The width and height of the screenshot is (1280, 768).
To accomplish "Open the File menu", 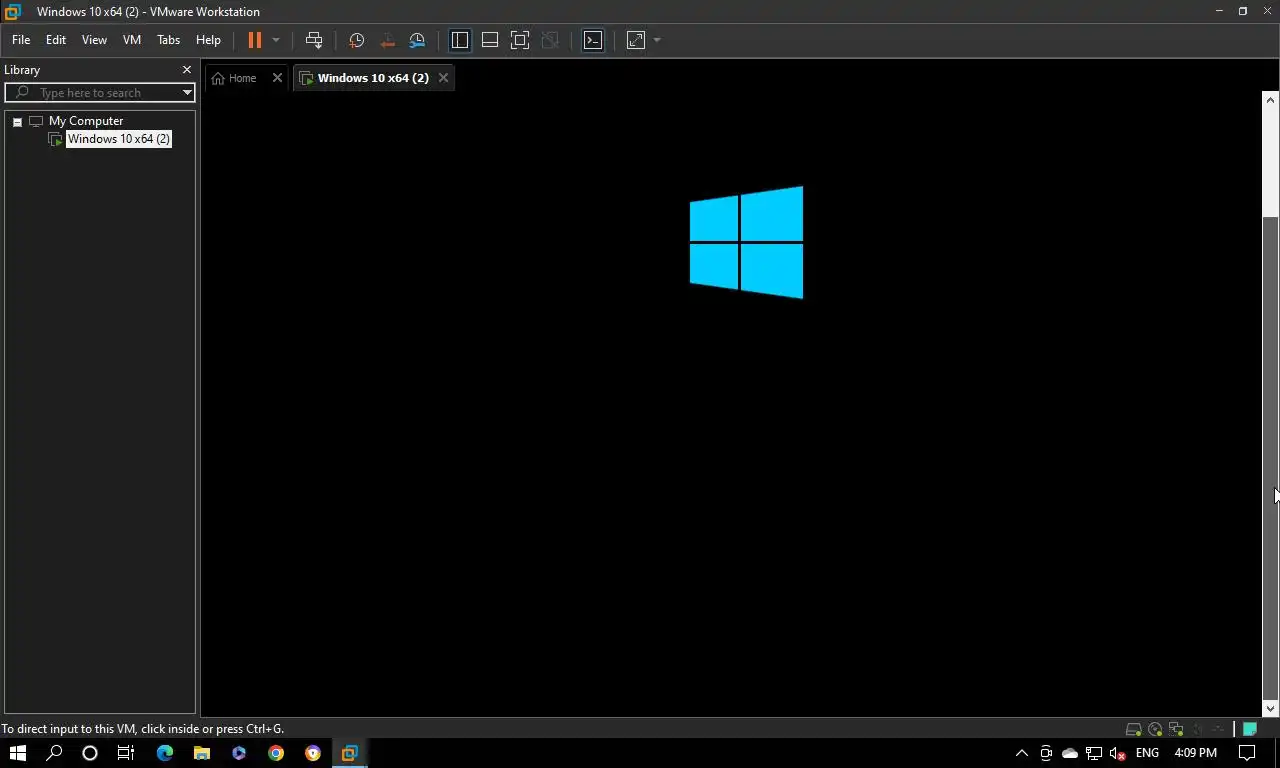I will click(21, 40).
